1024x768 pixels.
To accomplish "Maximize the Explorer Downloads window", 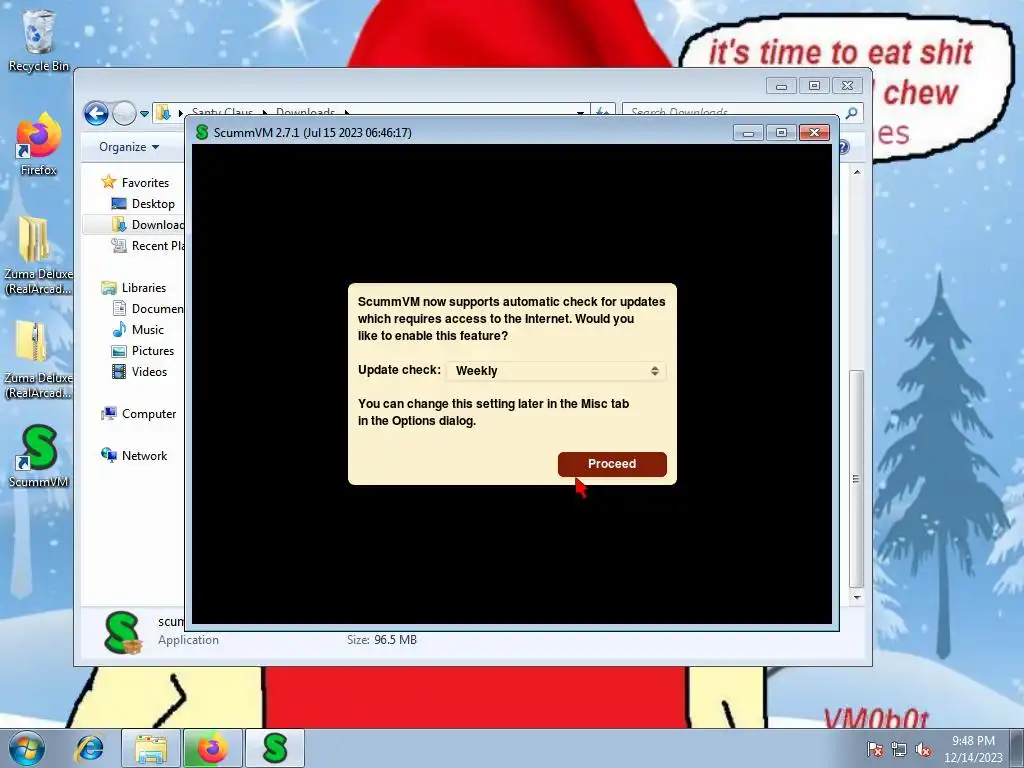I will [814, 86].
